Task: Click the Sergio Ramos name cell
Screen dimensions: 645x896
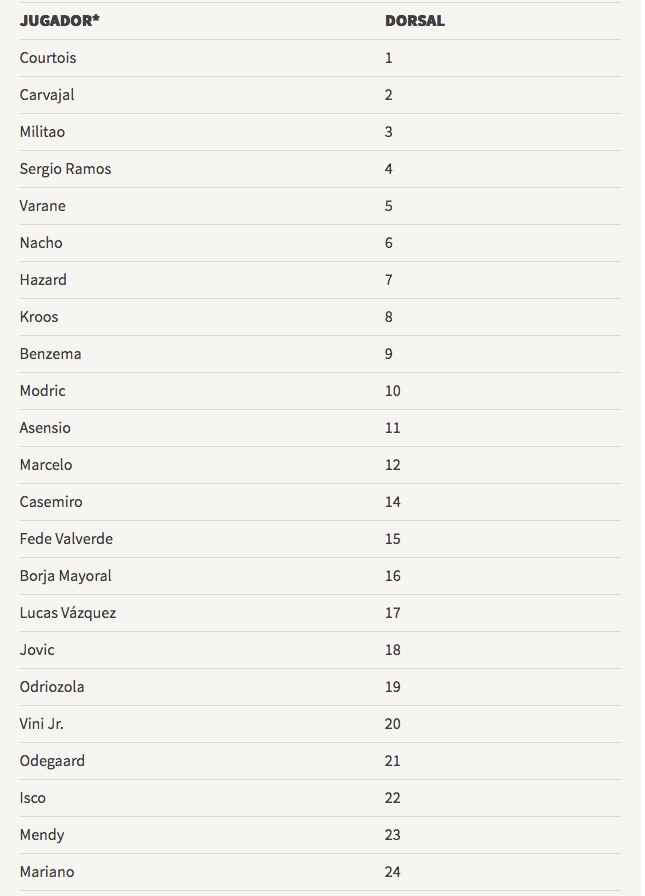Action: click(65, 169)
